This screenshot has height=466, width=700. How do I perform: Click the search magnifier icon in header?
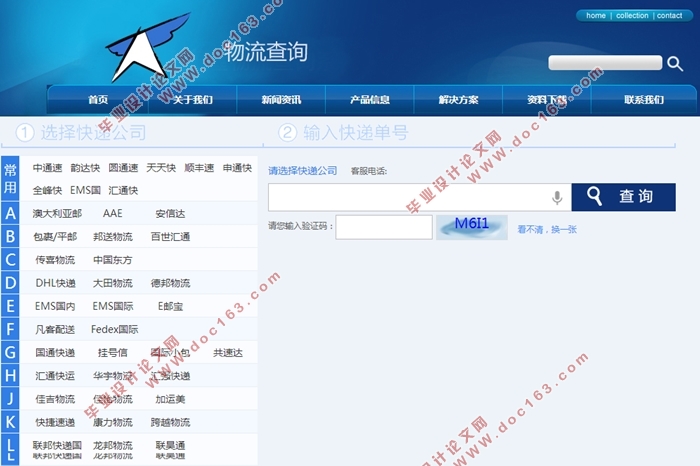[675, 64]
